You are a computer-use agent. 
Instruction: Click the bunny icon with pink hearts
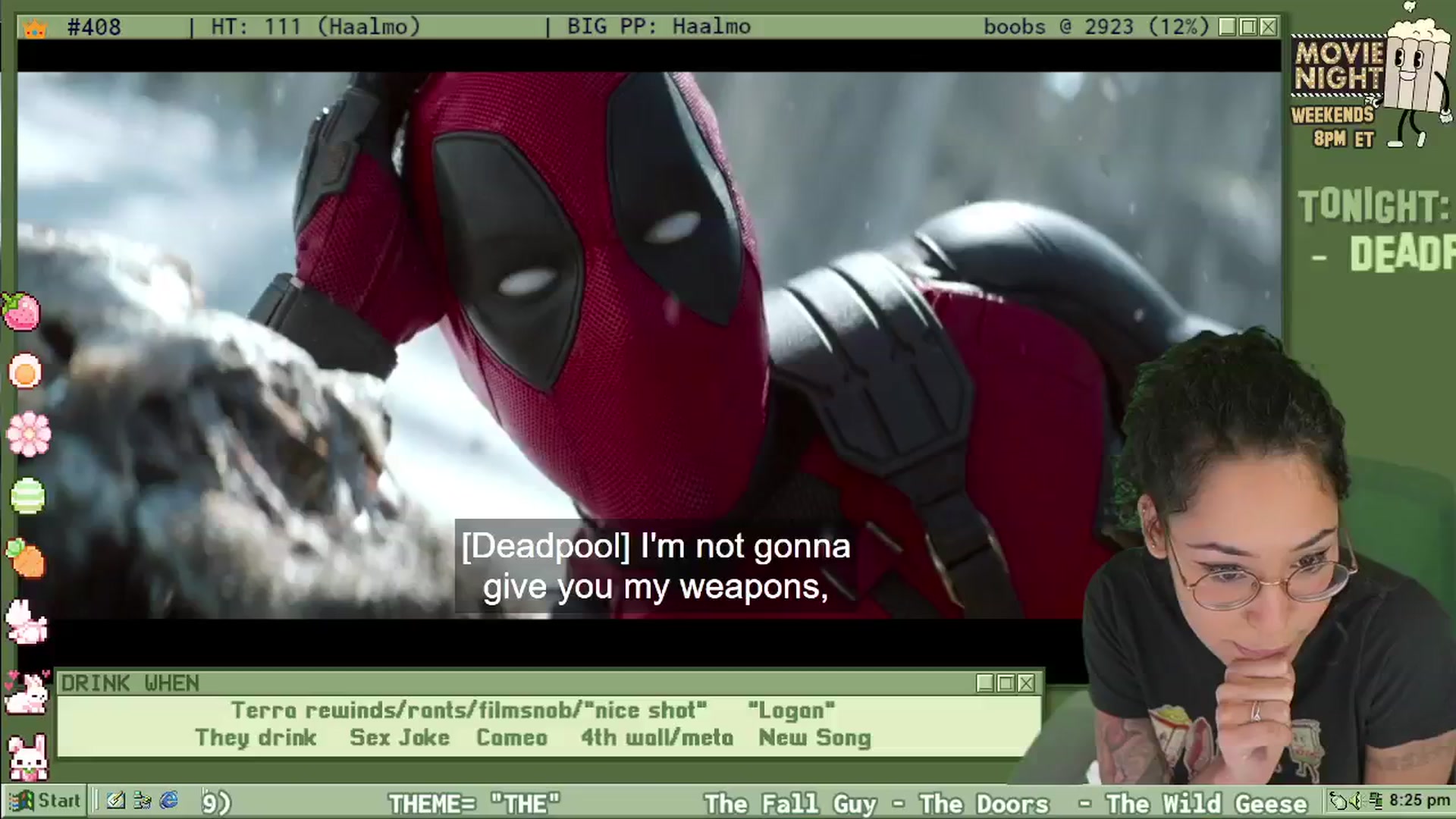(27, 692)
